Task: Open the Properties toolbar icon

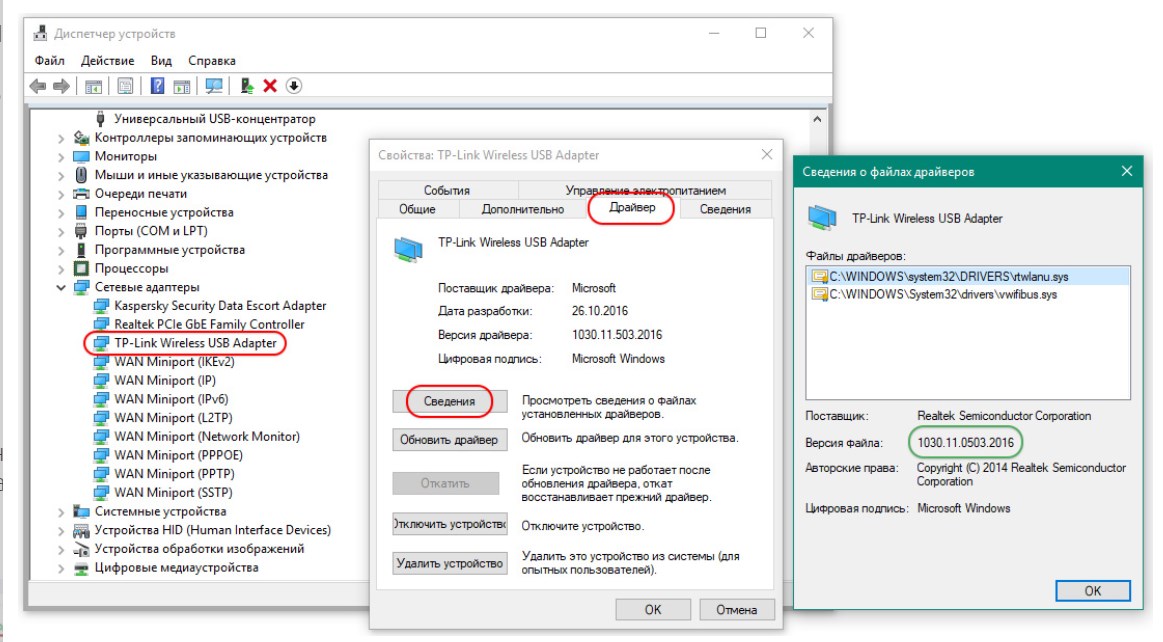Action: click(x=125, y=86)
